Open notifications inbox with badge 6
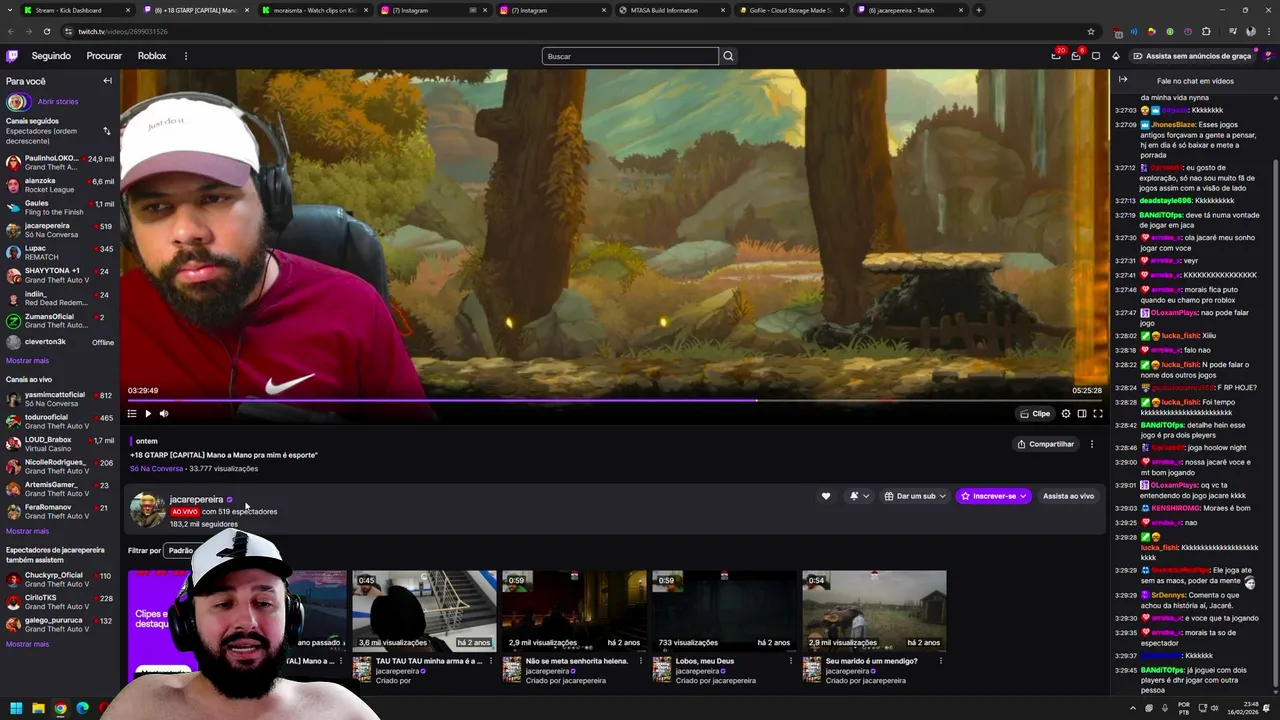The width and height of the screenshot is (1280, 720). coord(1076,56)
